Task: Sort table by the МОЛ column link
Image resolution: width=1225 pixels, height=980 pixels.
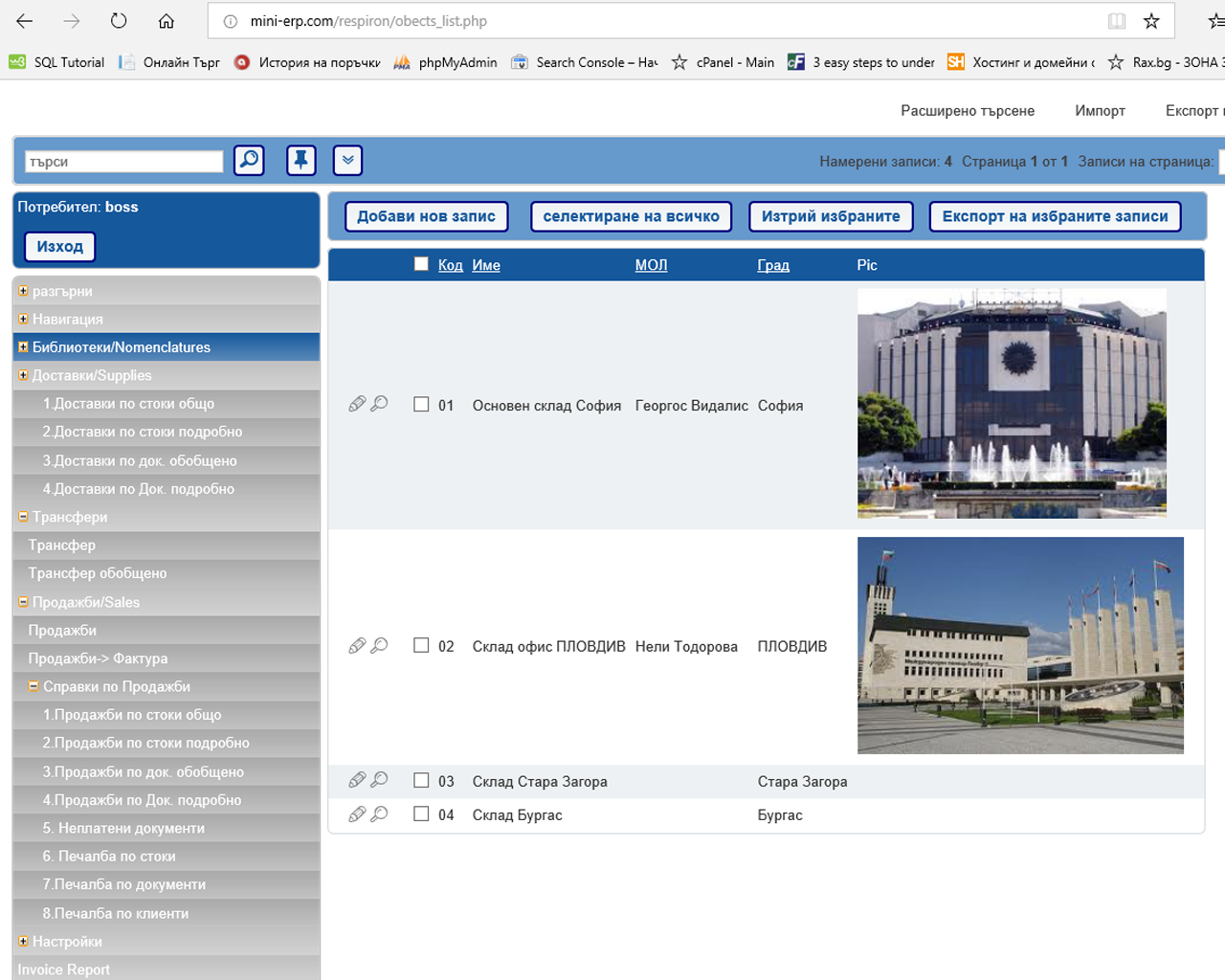Action: [x=651, y=265]
